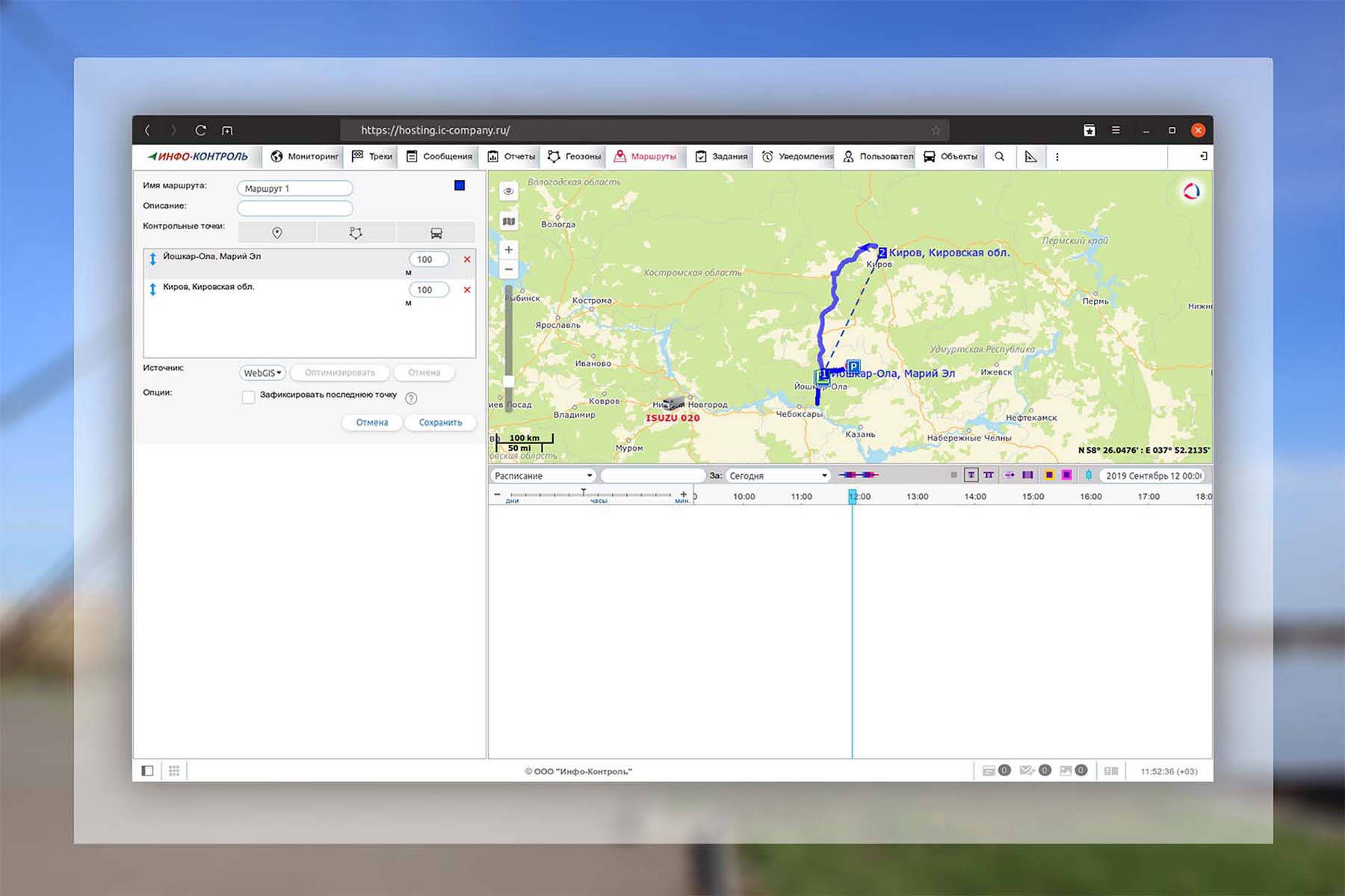Click the Отмена button beside Сохранить
Viewport: 1345px width, 896px height.
(371, 423)
